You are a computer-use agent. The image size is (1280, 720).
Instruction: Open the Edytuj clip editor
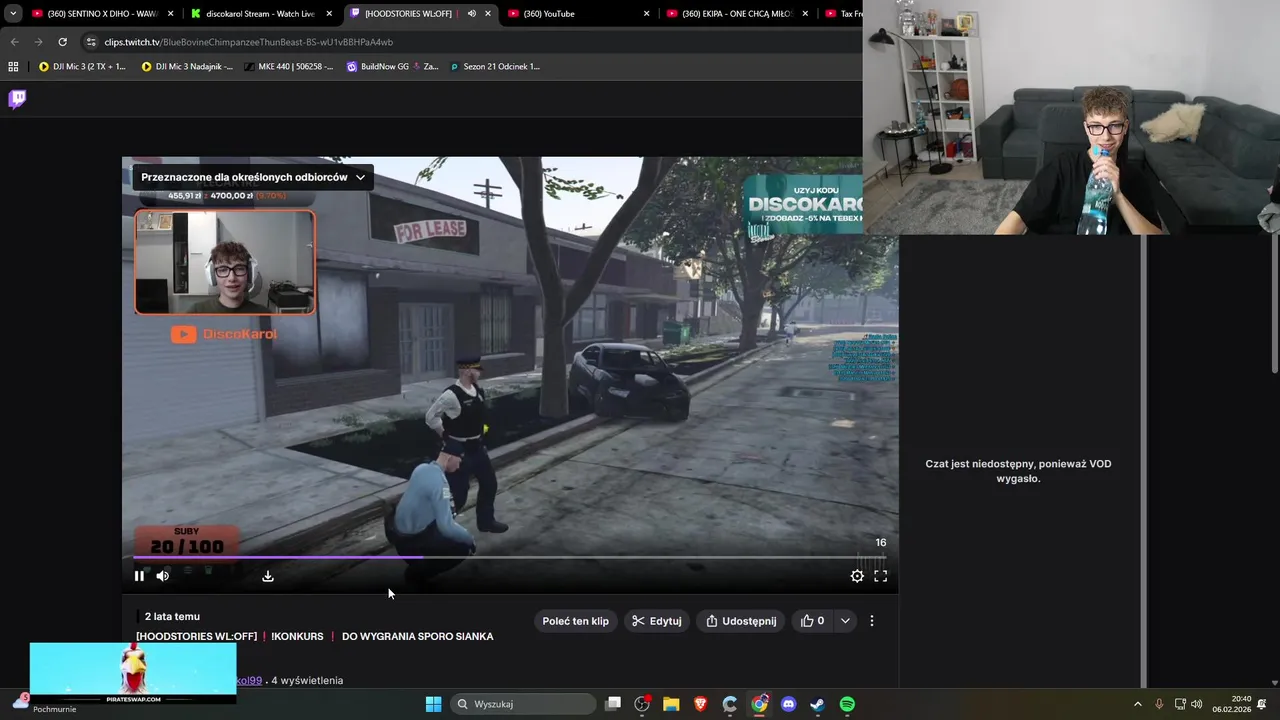coord(656,621)
